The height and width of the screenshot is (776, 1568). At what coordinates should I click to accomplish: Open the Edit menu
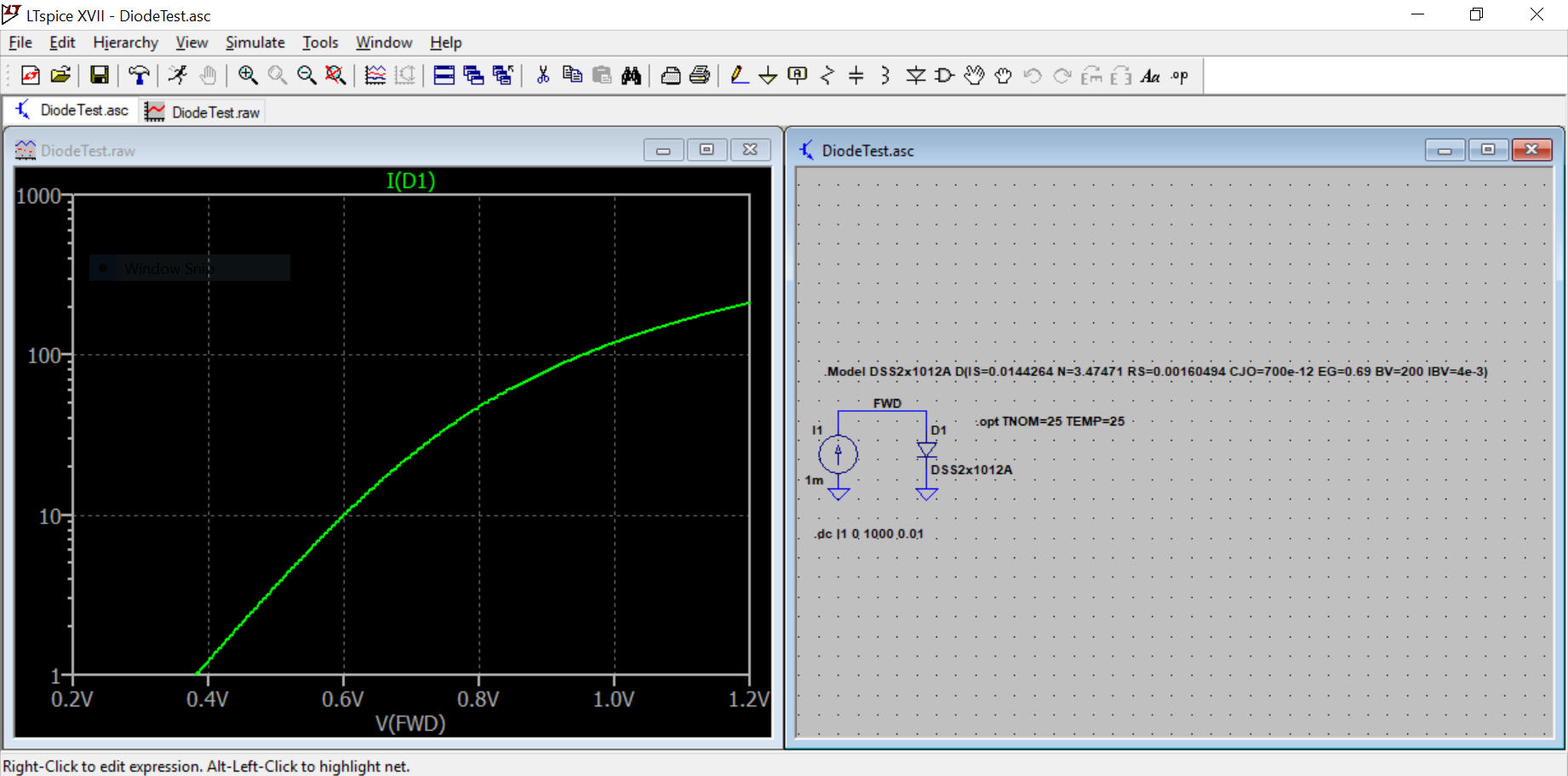pos(62,43)
